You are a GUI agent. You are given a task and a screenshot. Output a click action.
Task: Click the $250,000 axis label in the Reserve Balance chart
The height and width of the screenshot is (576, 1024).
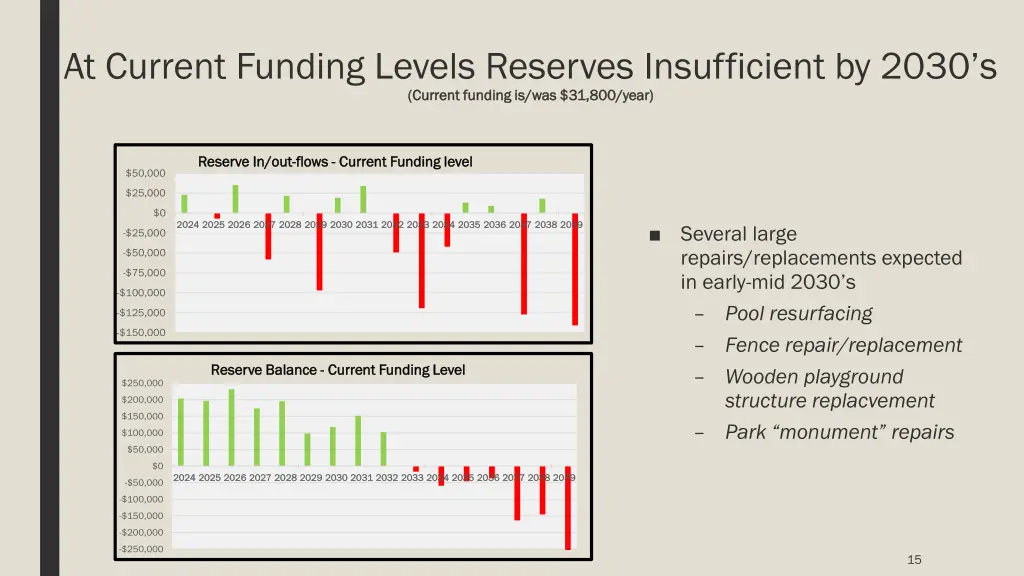pos(142,383)
